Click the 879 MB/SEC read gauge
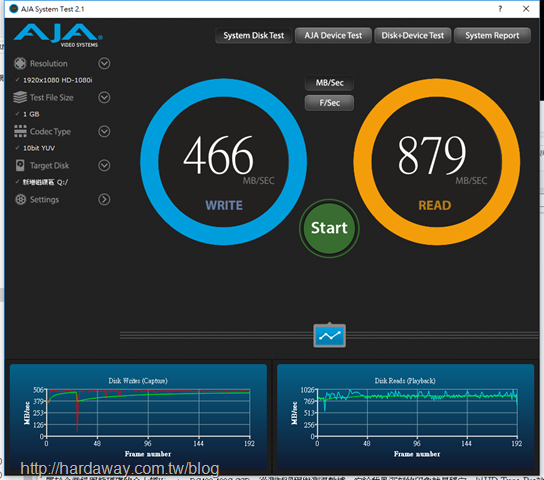 coord(436,162)
